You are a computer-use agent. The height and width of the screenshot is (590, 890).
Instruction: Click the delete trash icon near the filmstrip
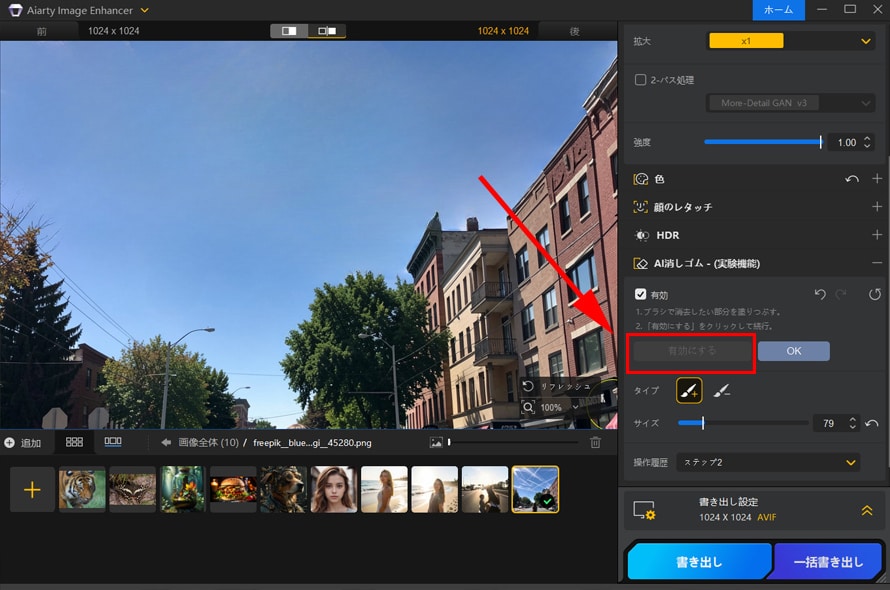(595, 442)
